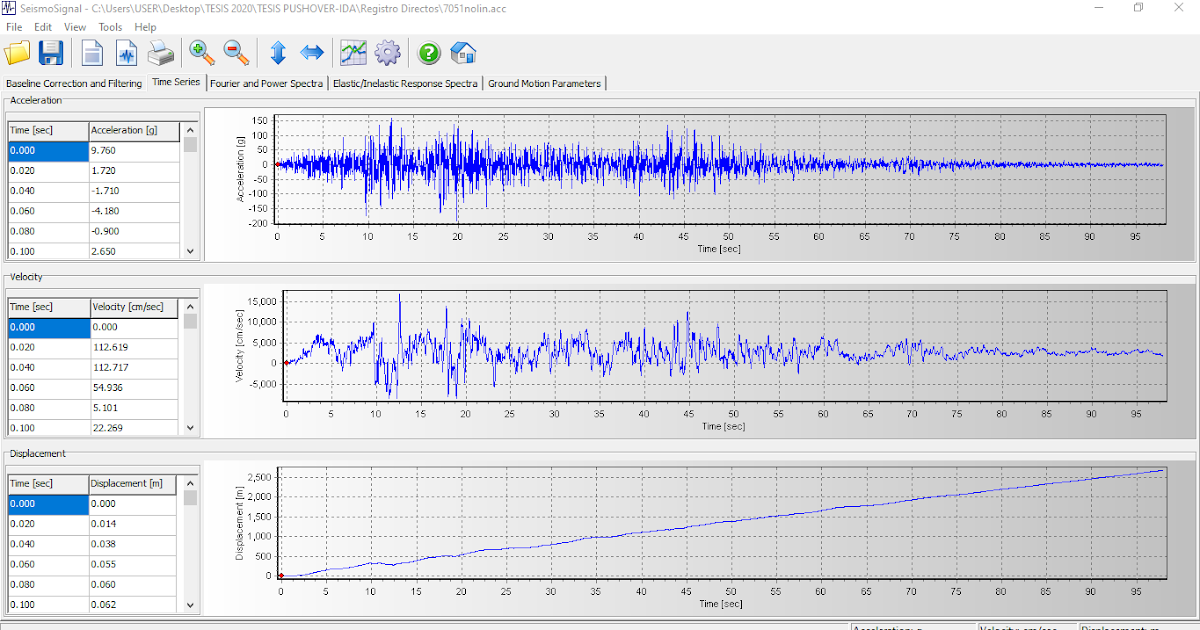Screen dimensions: 1200x630
Task: Open SeismoSignal help
Action: 428,52
